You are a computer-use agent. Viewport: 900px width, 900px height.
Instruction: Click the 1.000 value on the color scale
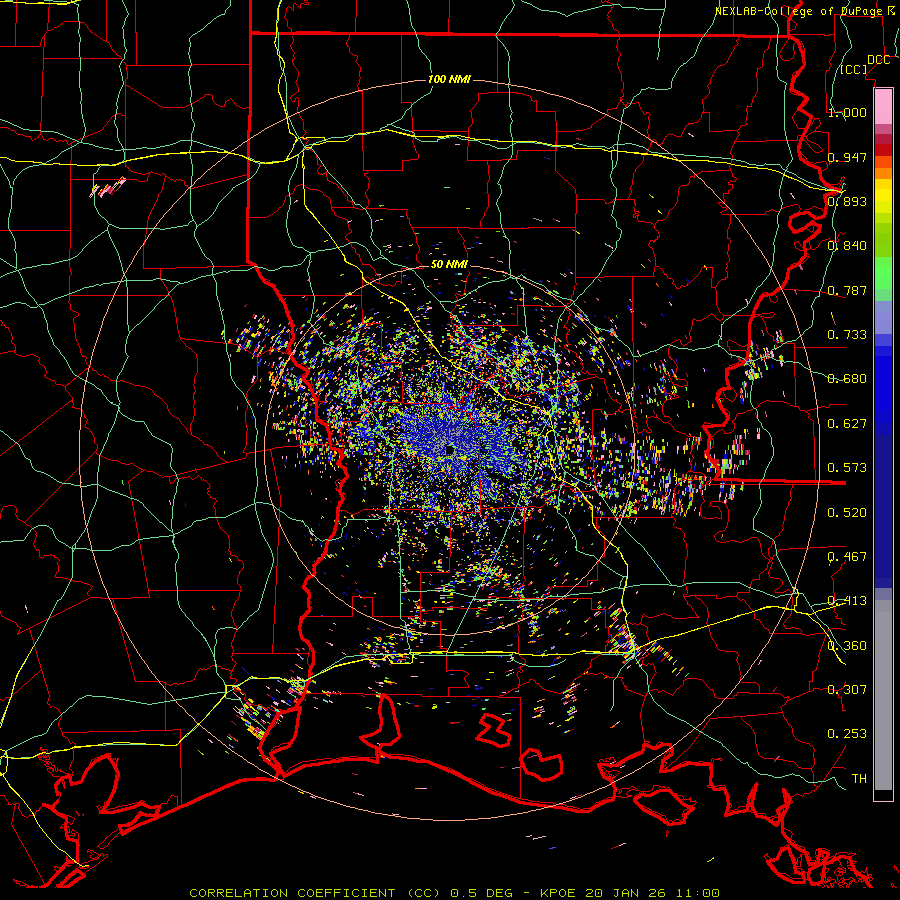click(x=847, y=112)
